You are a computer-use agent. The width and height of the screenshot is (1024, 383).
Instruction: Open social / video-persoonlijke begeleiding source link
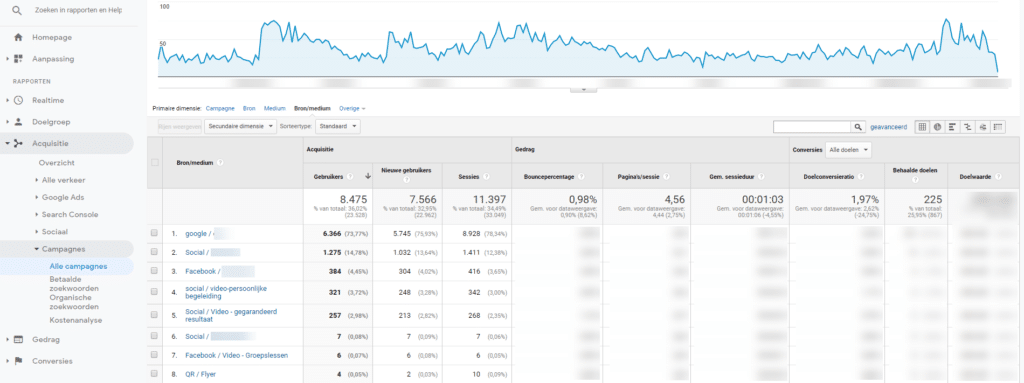(226, 292)
